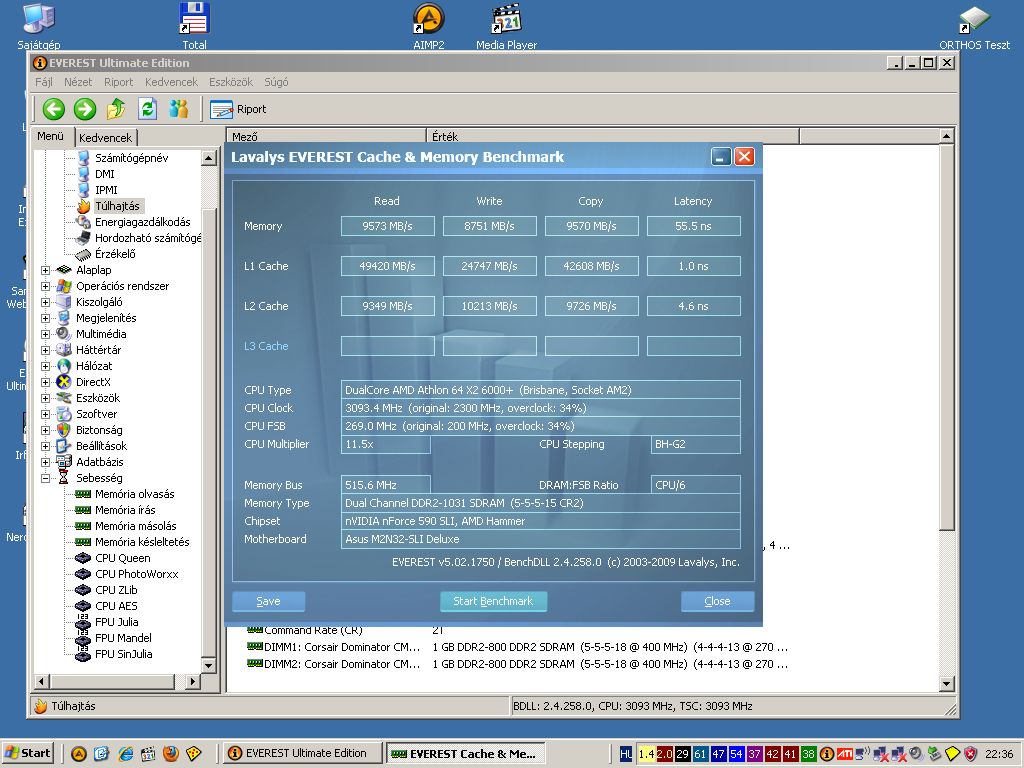Expand the DirectX tree node
Image resolution: width=1024 pixels, height=768 pixels.
pyautogui.click(x=45, y=382)
